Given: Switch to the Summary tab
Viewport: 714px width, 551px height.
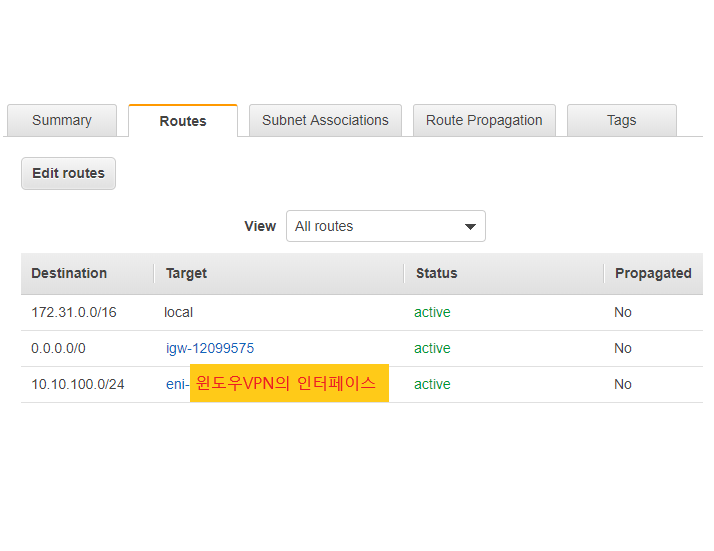Looking at the screenshot, I should (x=62, y=120).
